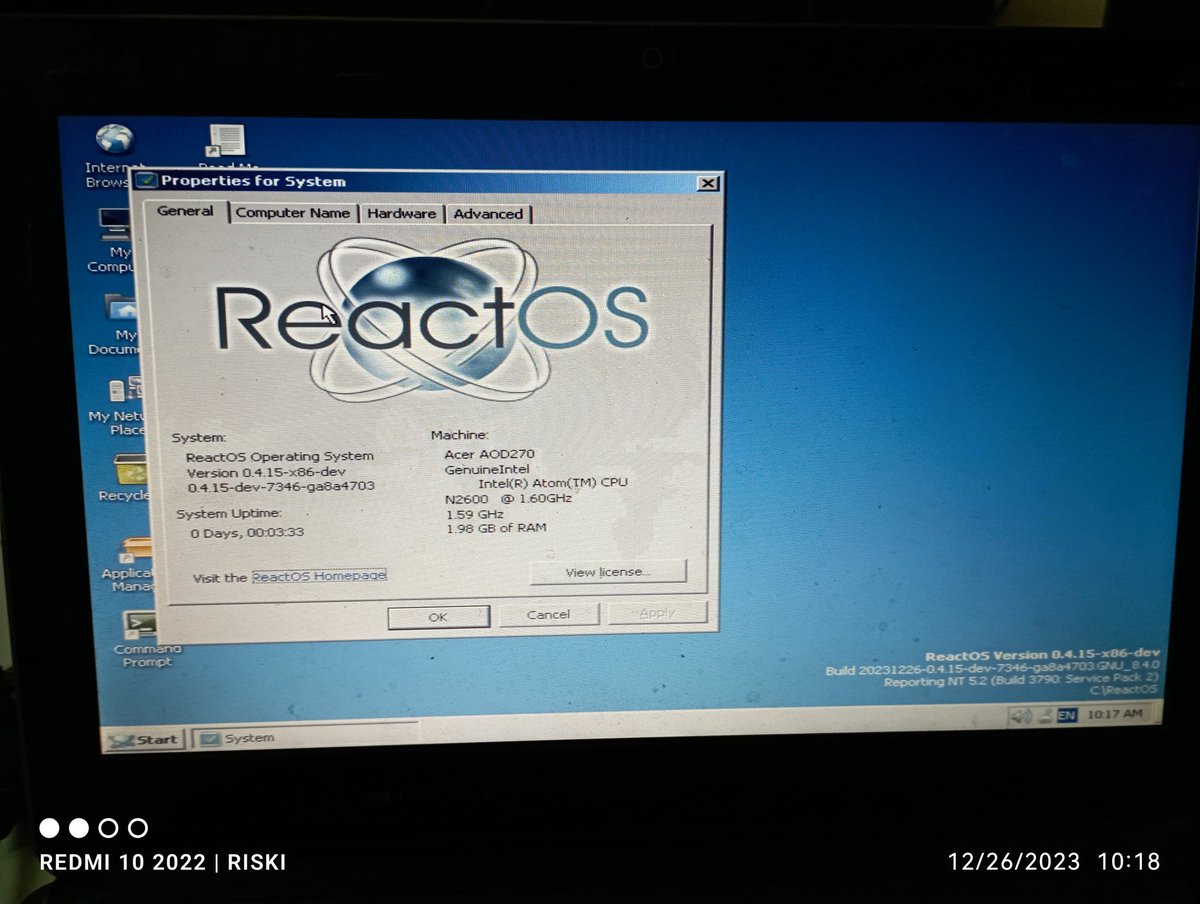This screenshot has height=904, width=1200.
Task: Open the Applications Manager desktop icon
Action: (135, 549)
